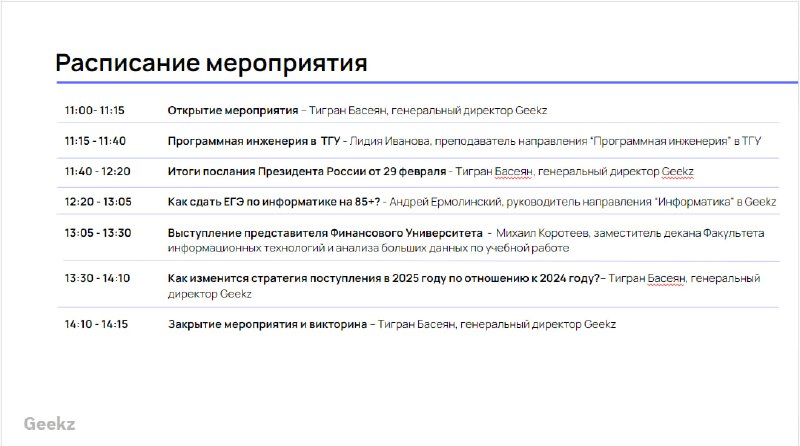Viewport: 800px width, 446px height.
Task: Select time slot '13:30 - 14:10'
Action: pos(97,278)
